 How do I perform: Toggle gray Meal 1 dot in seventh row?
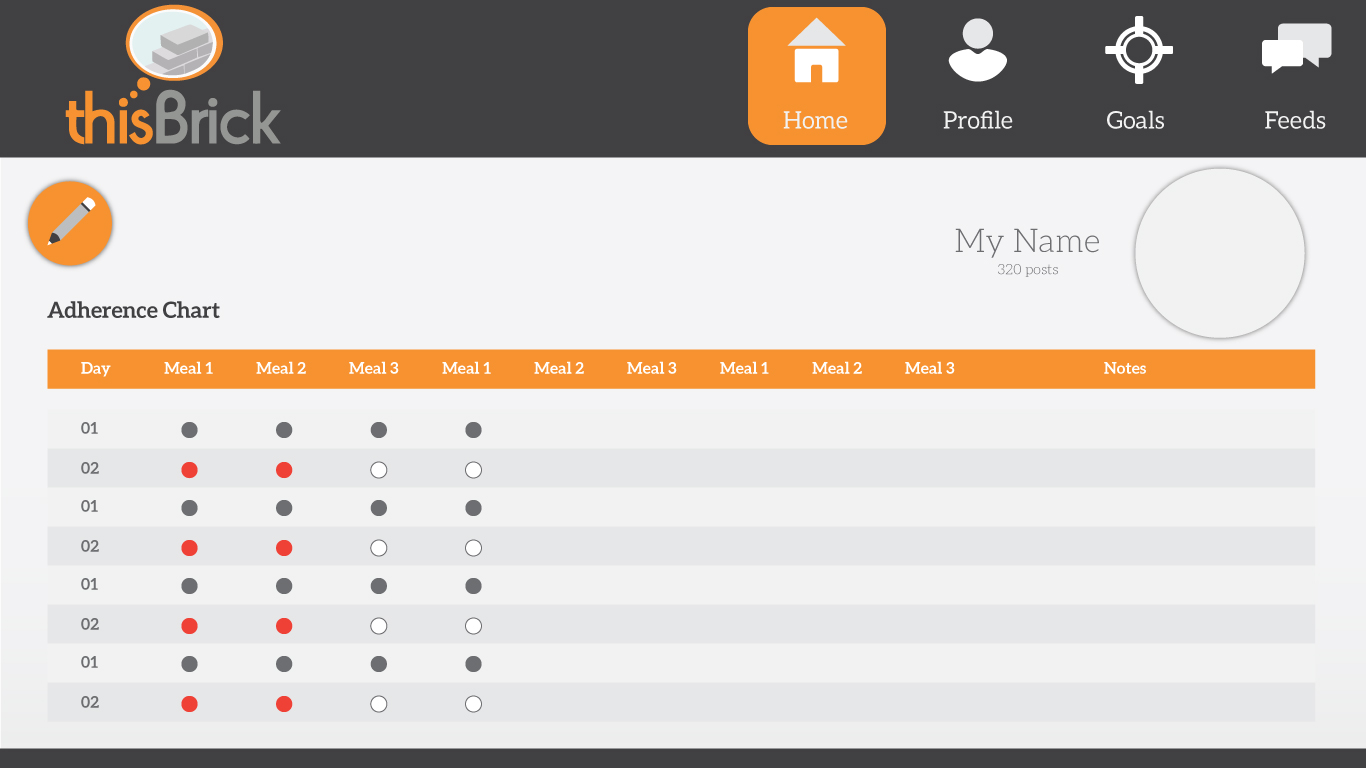(x=189, y=664)
